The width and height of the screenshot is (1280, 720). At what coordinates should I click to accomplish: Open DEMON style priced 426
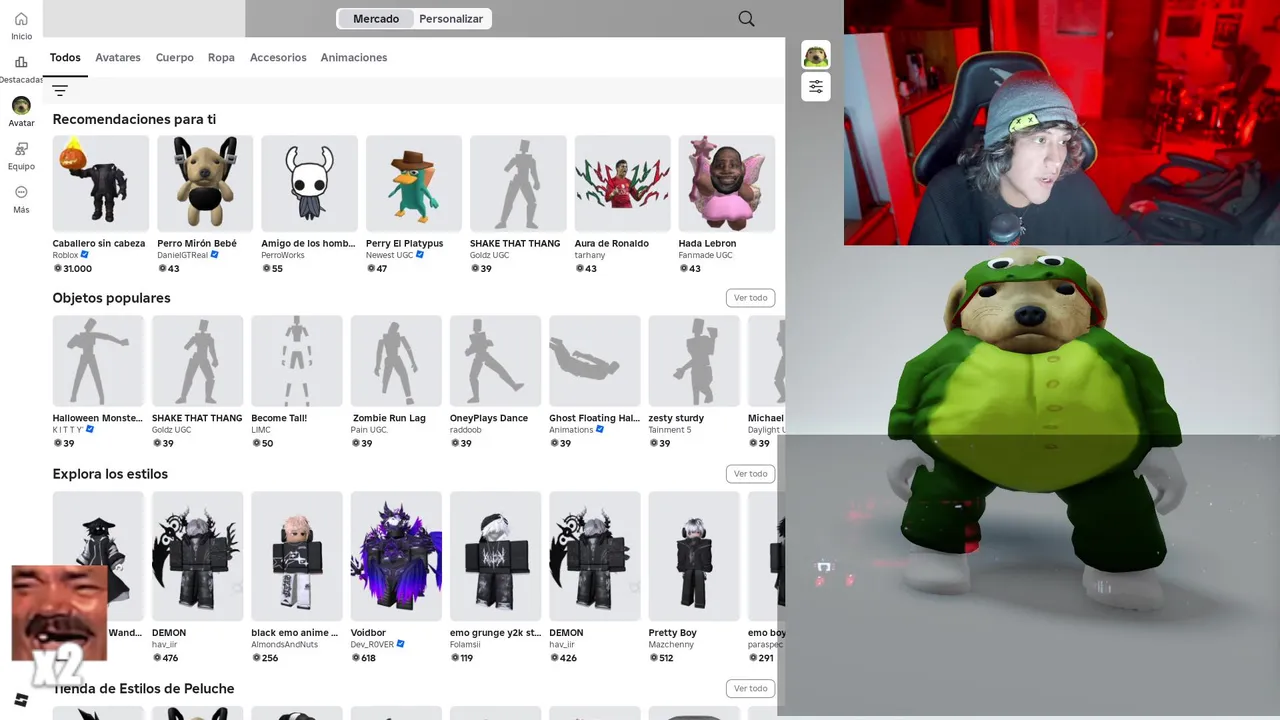pos(595,556)
